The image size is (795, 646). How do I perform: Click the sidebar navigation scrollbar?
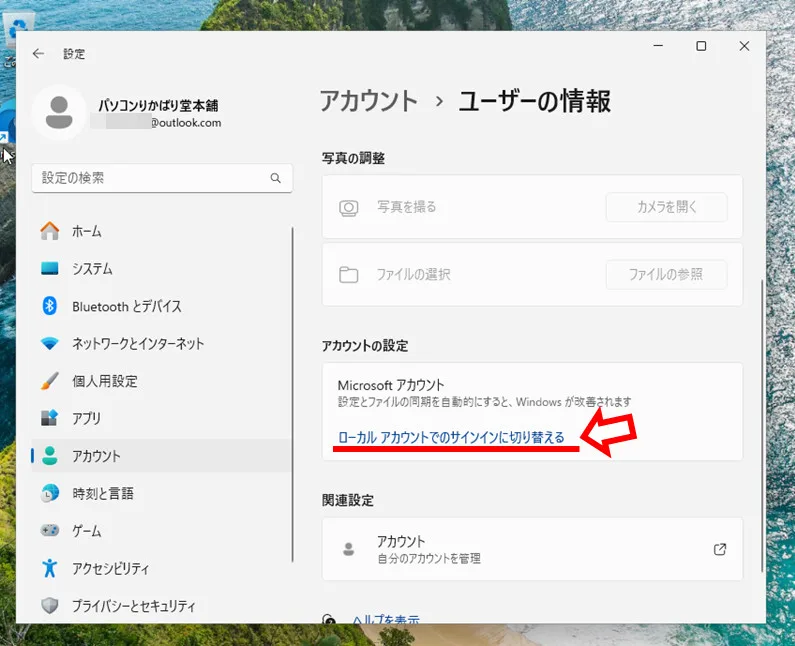(293, 394)
